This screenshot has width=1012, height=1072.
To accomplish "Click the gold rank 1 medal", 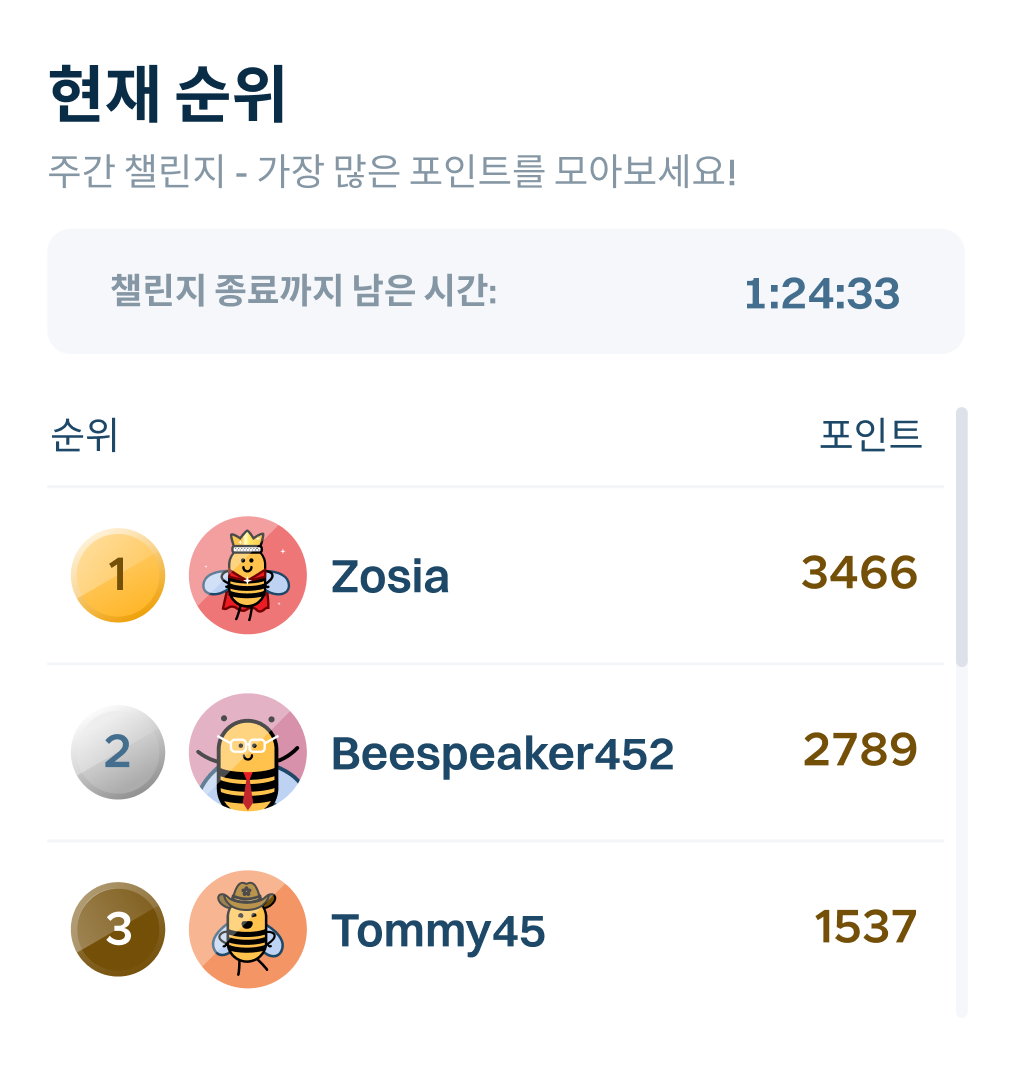I will click(118, 576).
